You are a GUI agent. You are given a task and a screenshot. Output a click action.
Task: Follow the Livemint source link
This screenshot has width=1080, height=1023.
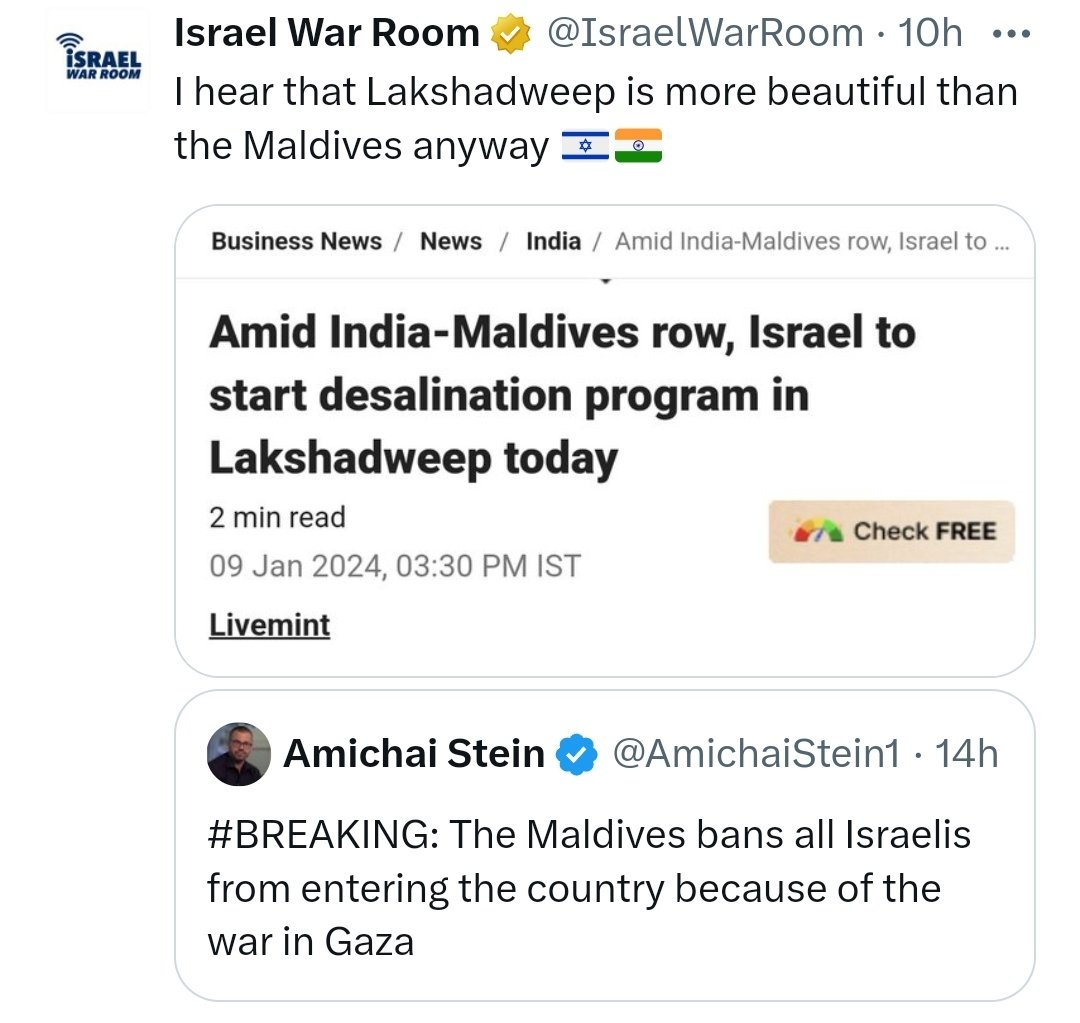click(269, 626)
